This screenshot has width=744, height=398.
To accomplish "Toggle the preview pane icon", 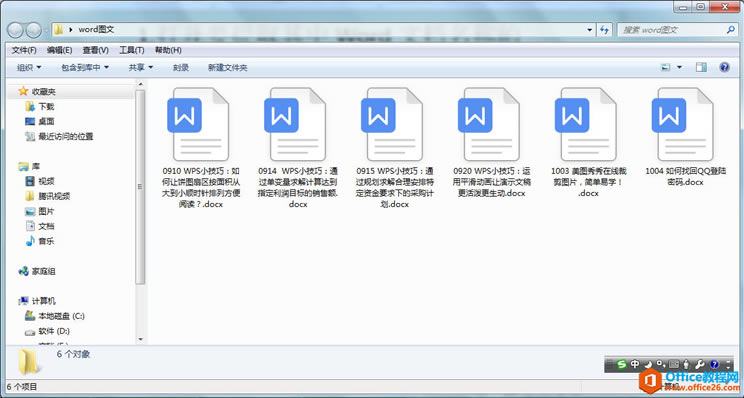I will [701, 67].
